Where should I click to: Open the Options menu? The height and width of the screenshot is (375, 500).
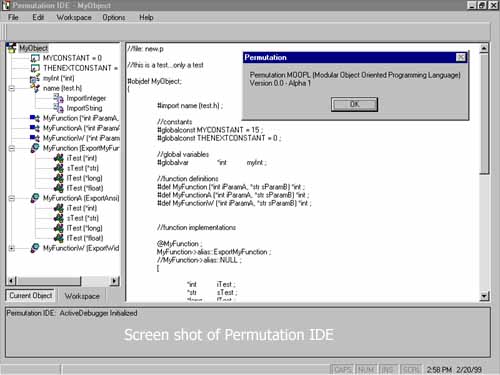(114, 17)
